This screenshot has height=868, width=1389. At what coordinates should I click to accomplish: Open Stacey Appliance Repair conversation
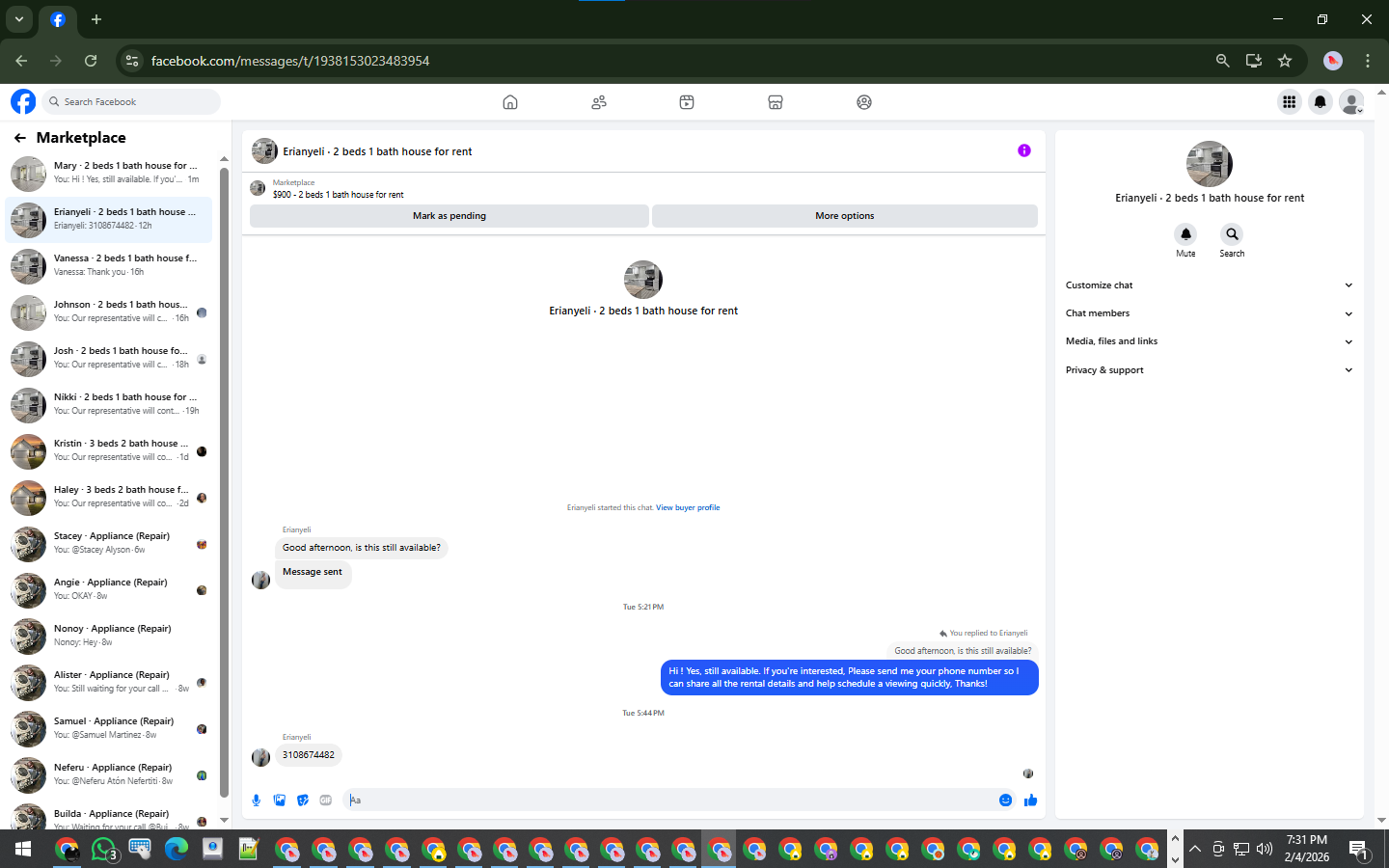tap(108, 544)
